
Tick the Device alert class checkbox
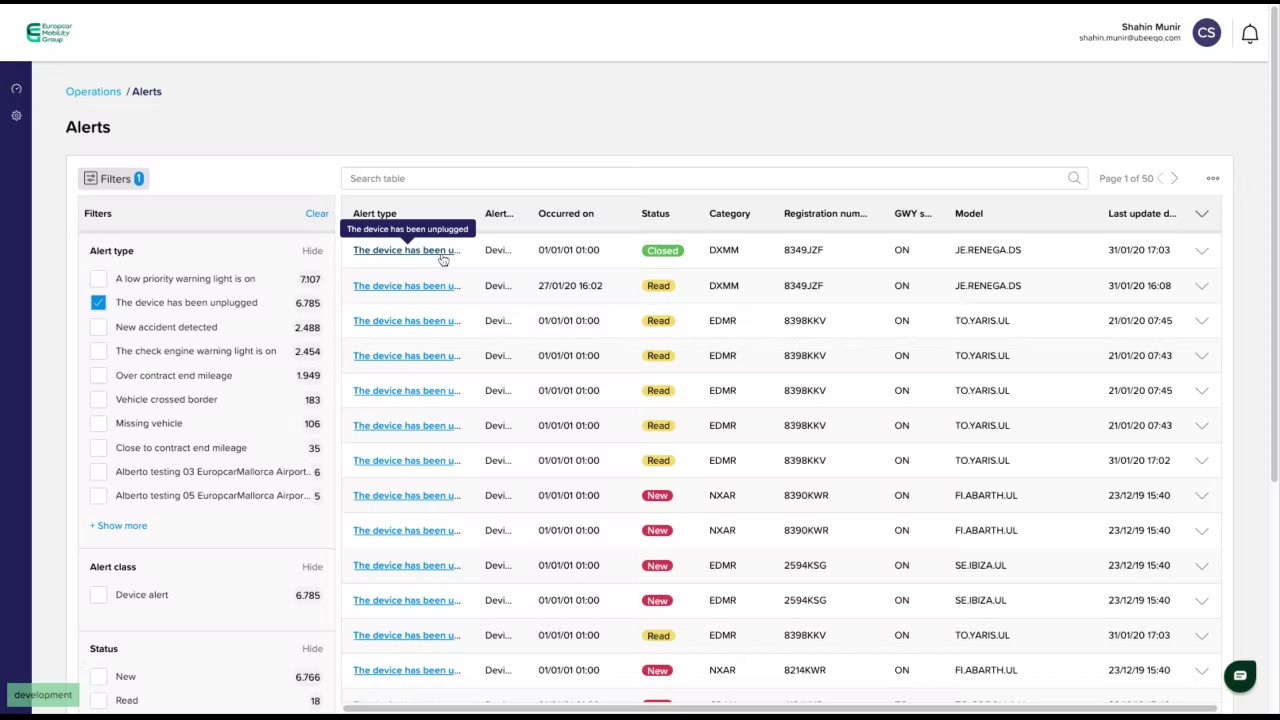point(98,595)
